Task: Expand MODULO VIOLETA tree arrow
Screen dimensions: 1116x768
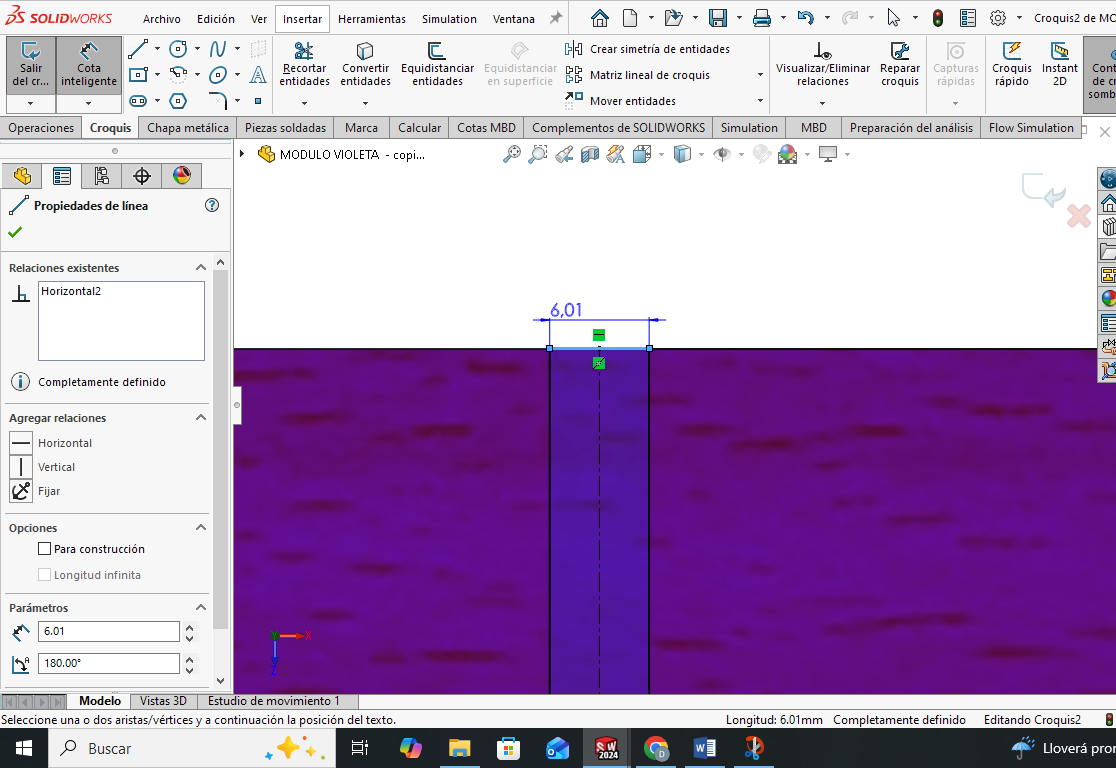Action: 242,154
